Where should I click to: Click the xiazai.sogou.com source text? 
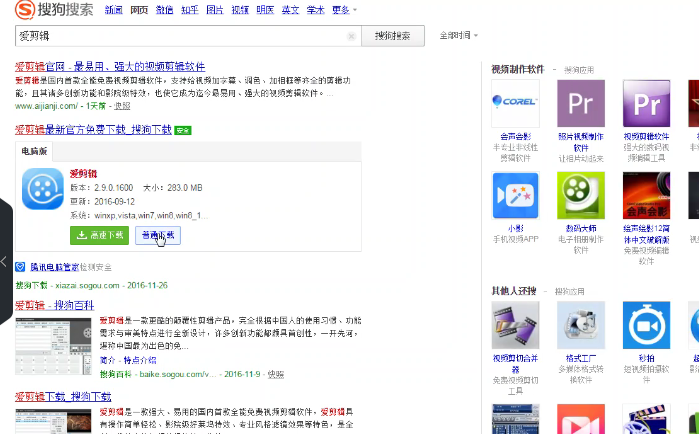point(87,285)
